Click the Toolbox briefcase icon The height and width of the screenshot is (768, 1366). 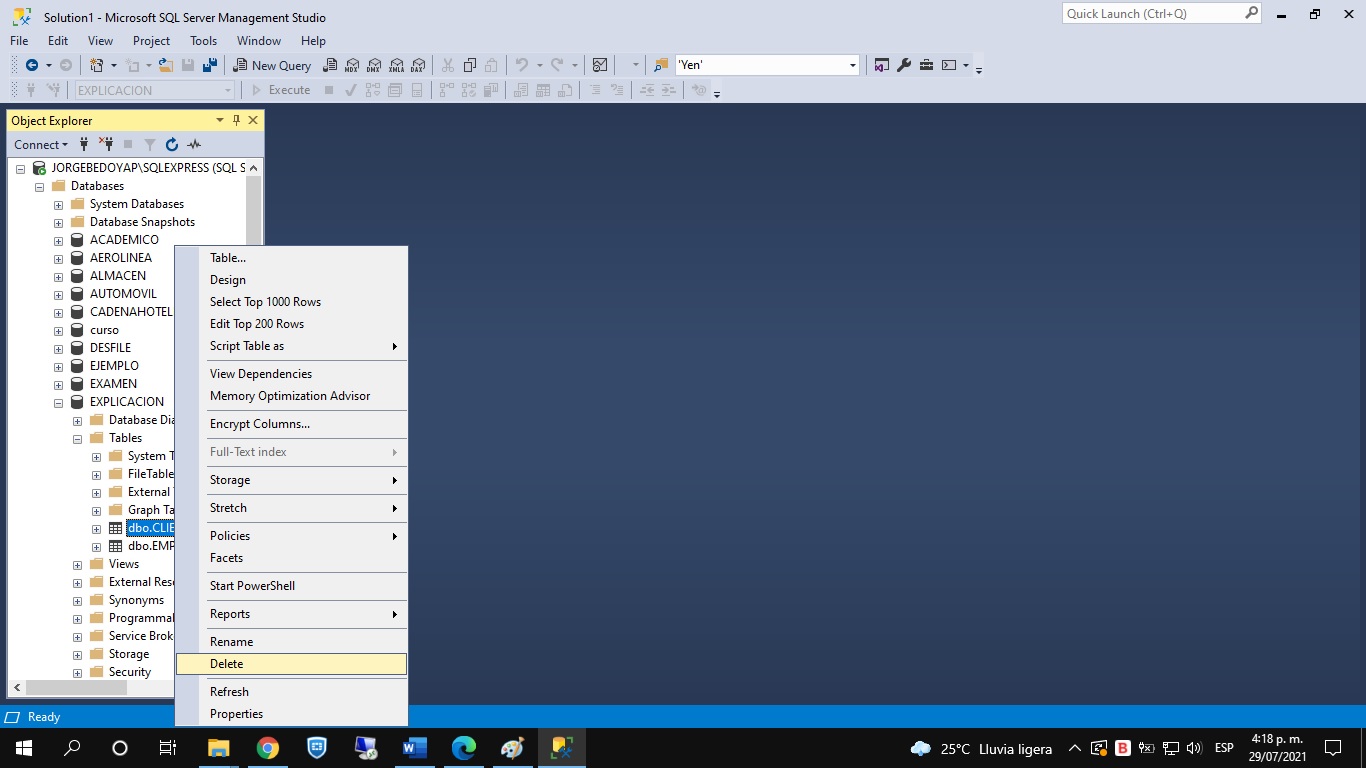click(927, 65)
